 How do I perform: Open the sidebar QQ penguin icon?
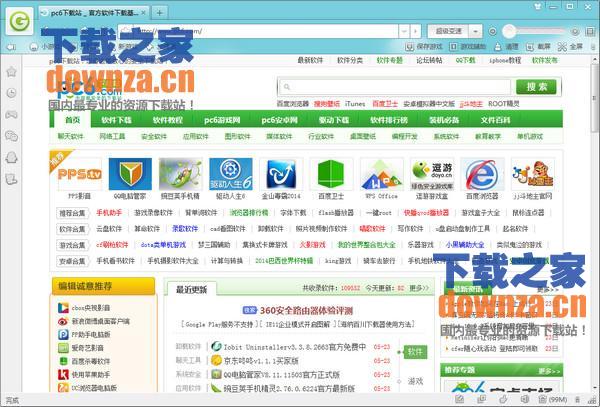click(11, 157)
